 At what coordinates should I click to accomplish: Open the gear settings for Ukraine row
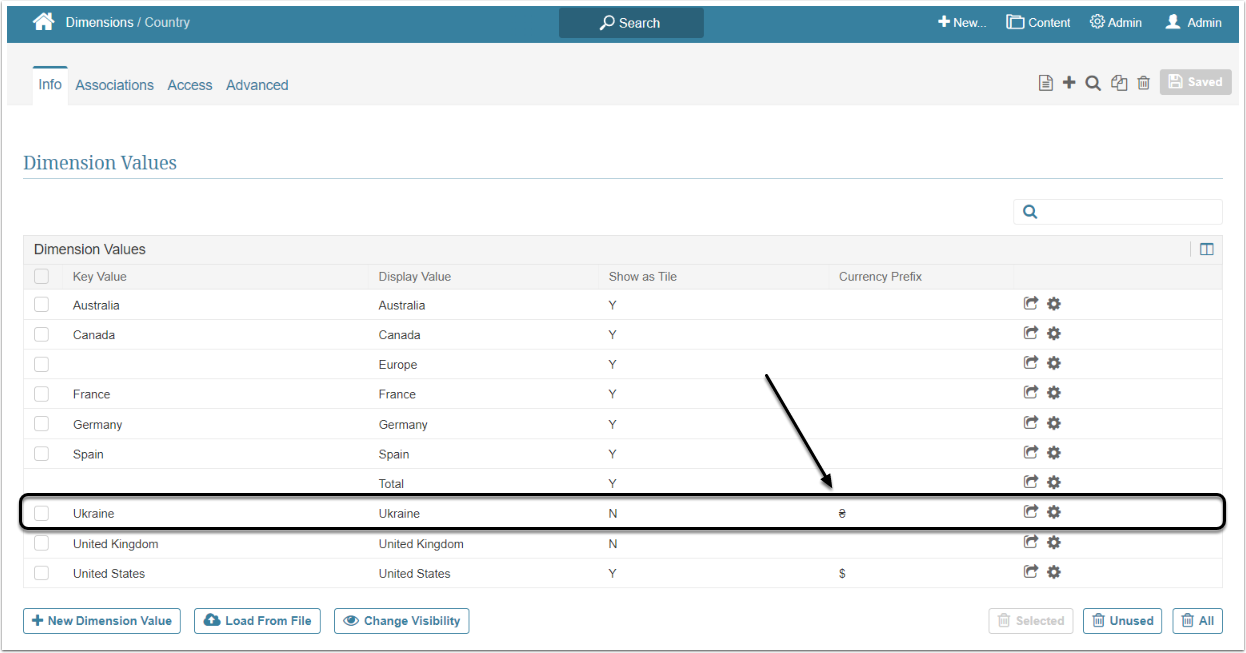(1053, 512)
